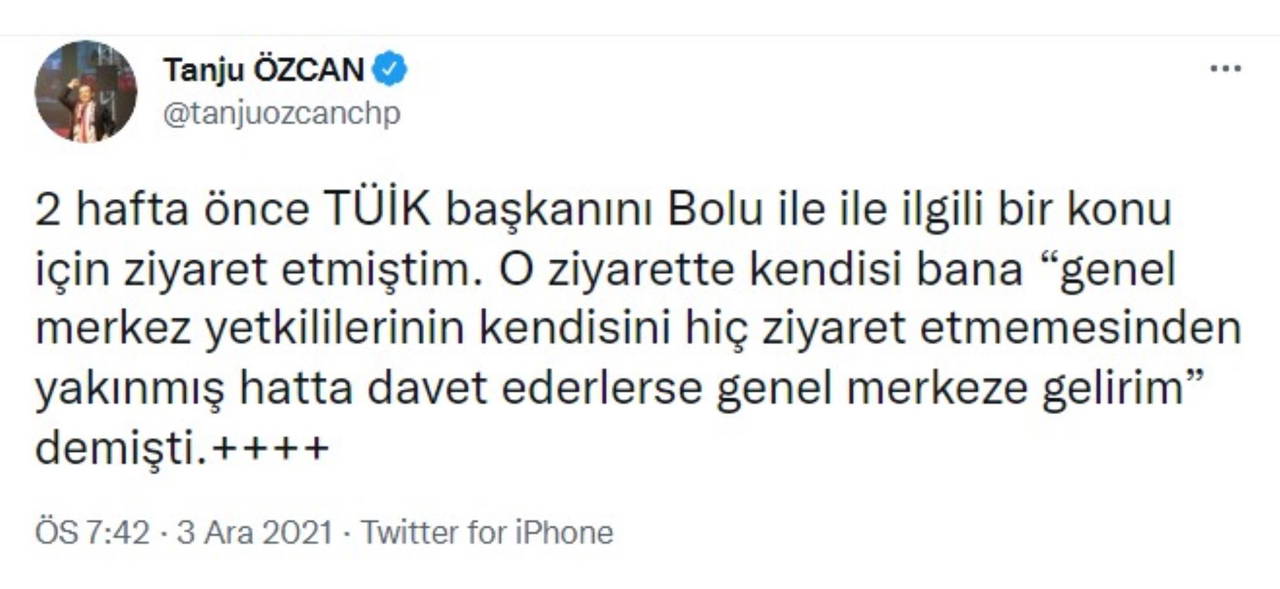The height and width of the screenshot is (589, 1280).
Task: Open the @tanjuozcanchp handle link
Action: pyautogui.click(x=281, y=114)
